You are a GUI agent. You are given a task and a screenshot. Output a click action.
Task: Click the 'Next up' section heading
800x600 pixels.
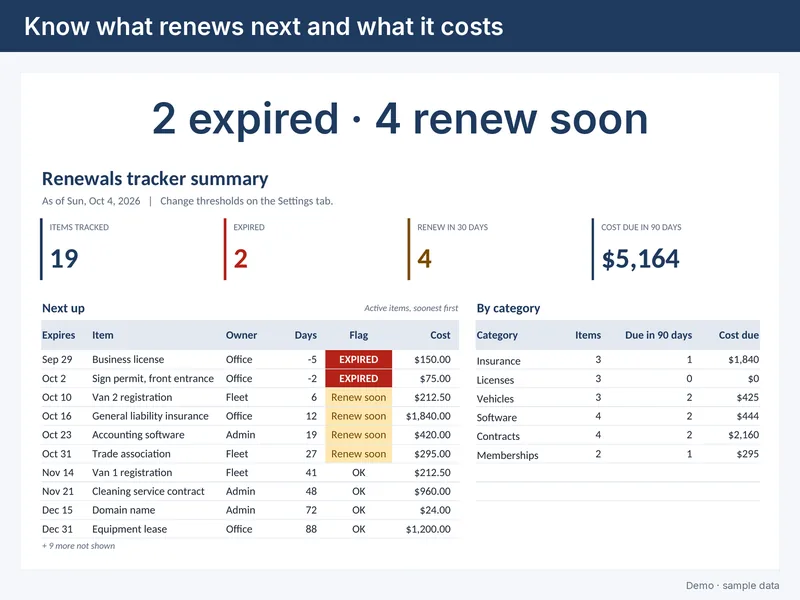63,308
